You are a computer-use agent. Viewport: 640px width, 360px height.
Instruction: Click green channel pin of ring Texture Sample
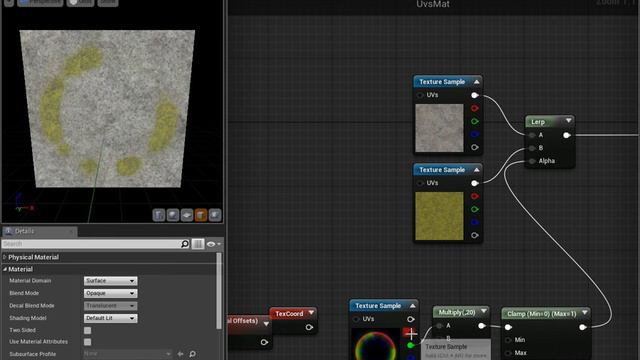411,345
